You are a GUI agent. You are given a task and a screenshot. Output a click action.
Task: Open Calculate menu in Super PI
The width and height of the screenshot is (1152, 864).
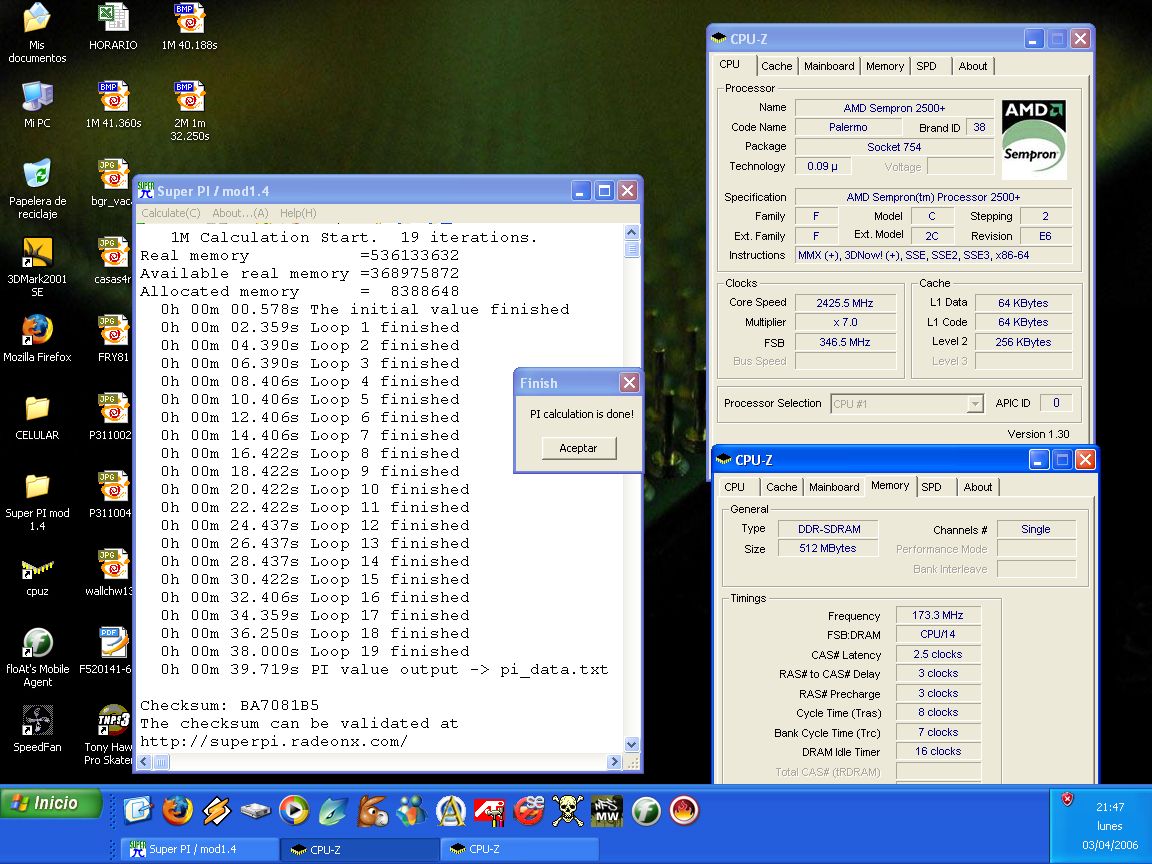(170, 213)
